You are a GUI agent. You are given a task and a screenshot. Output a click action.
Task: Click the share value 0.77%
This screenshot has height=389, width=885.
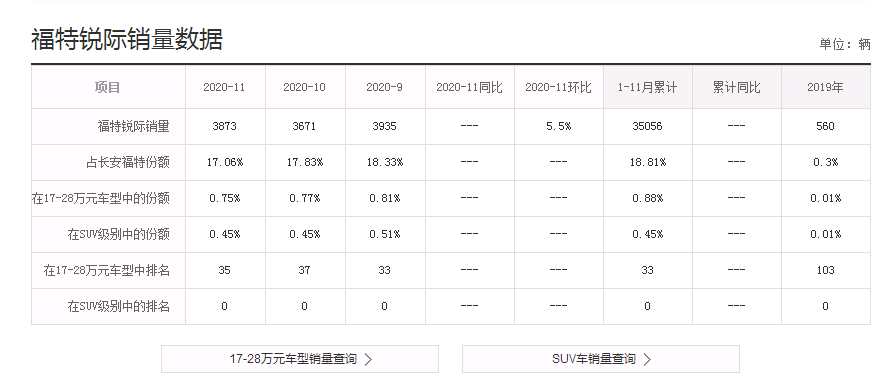click(305, 199)
